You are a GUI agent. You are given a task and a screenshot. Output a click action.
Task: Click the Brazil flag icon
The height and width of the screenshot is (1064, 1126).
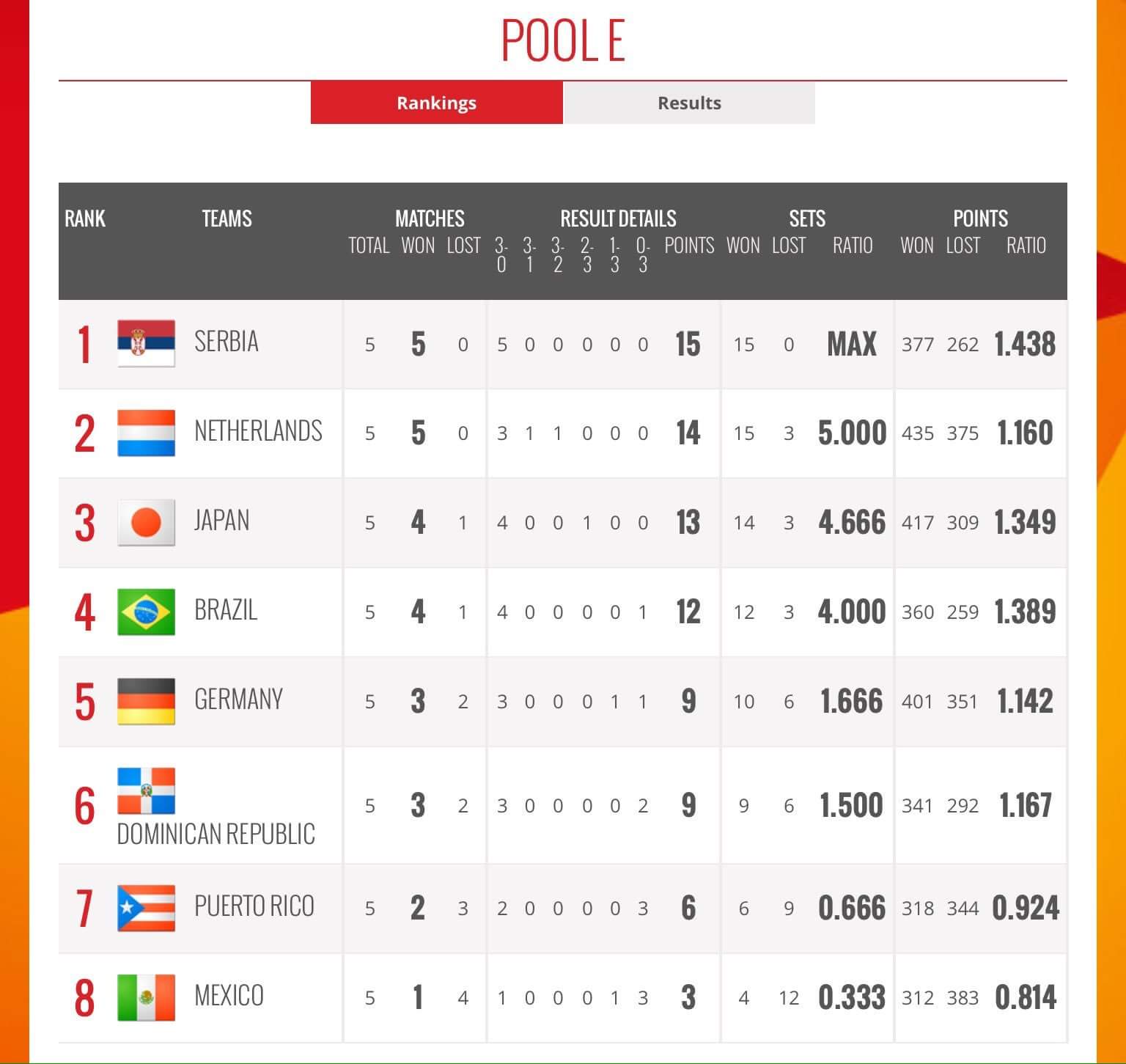tap(146, 612)
